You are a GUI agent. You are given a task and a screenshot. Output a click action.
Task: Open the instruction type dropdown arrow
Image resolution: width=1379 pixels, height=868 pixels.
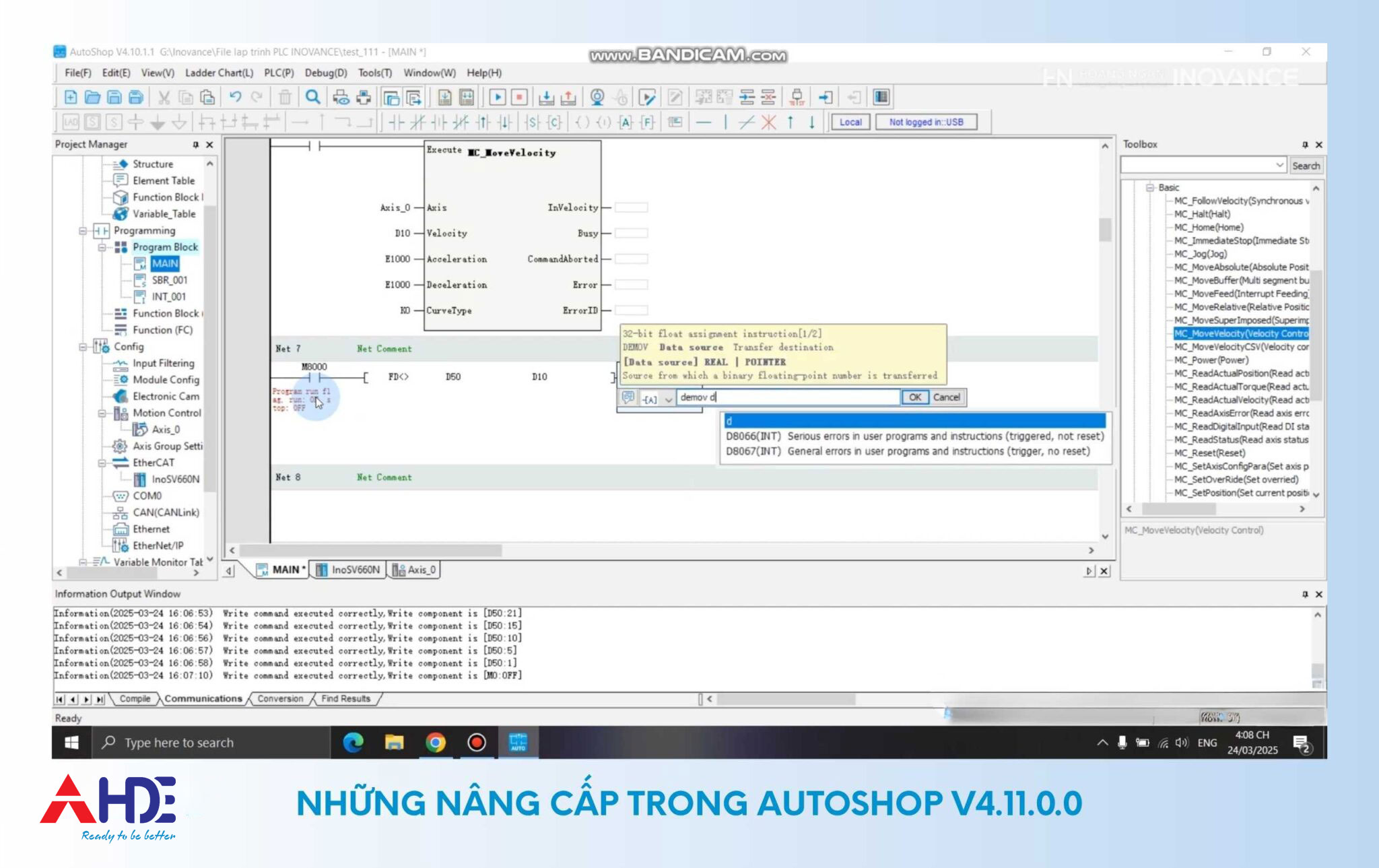point(668,399)
